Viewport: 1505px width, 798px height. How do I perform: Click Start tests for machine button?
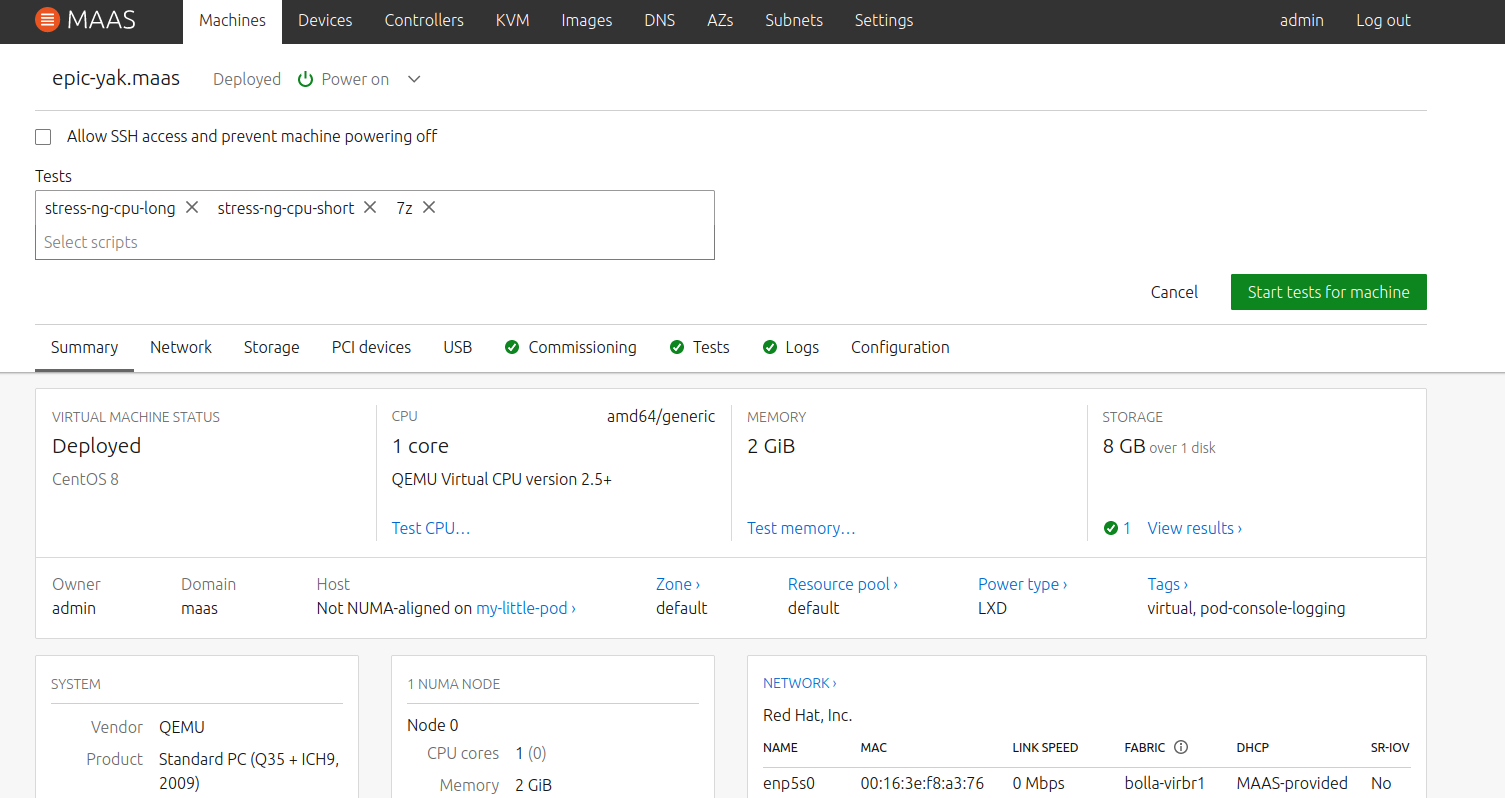coord(1328,292)
